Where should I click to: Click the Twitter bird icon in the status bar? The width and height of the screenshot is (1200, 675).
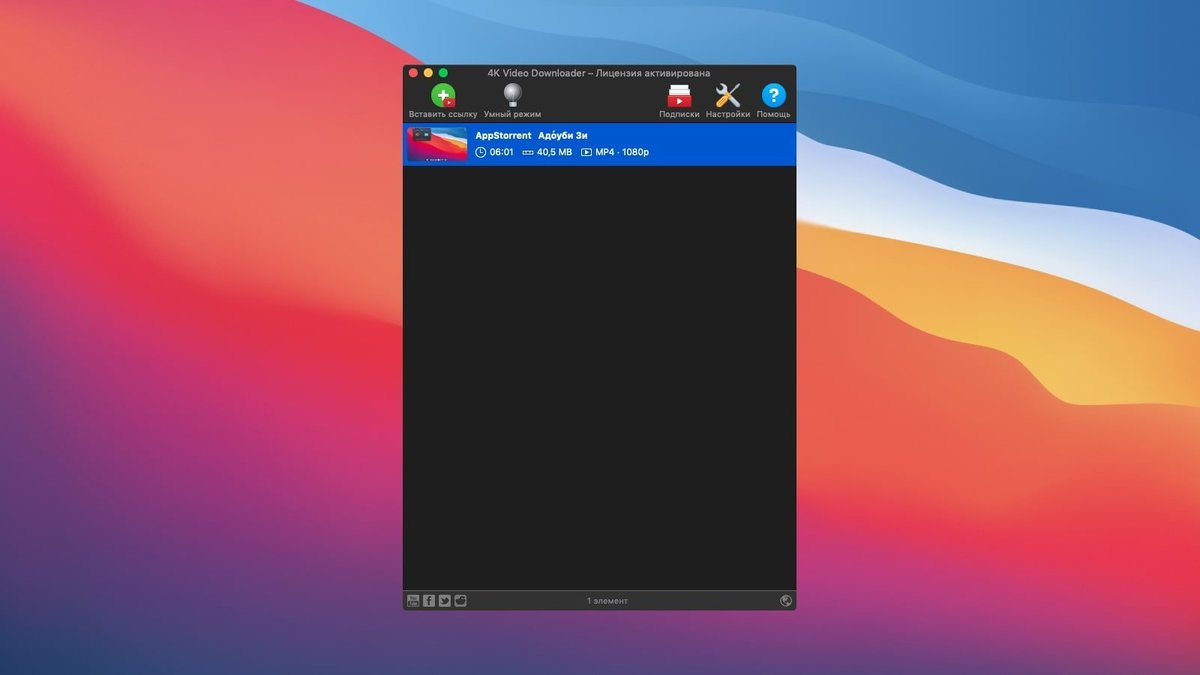coord(445,601)
